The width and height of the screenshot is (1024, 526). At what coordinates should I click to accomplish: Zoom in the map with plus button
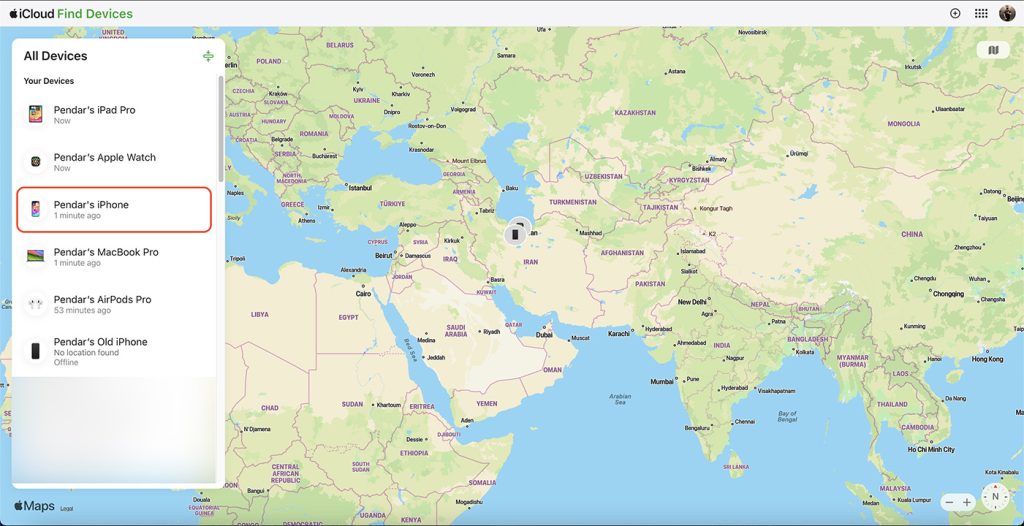(967, 502)
